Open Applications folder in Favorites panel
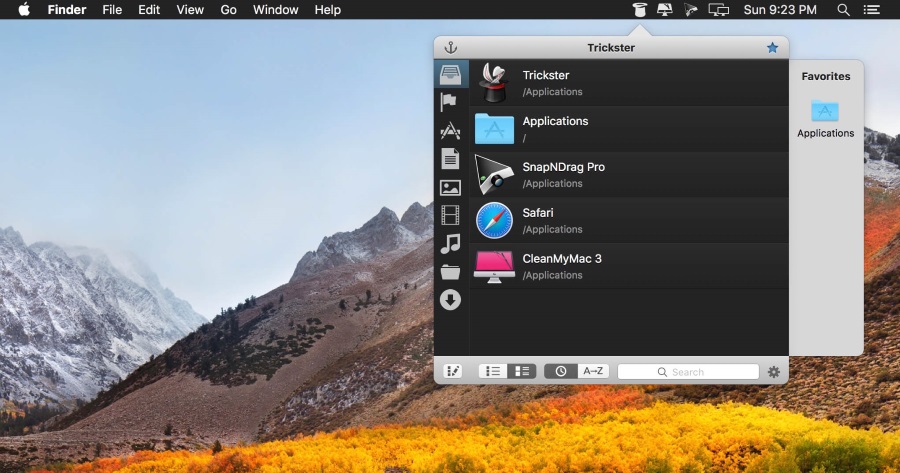This screenshot has height=473, width=900. coord(825,119)
